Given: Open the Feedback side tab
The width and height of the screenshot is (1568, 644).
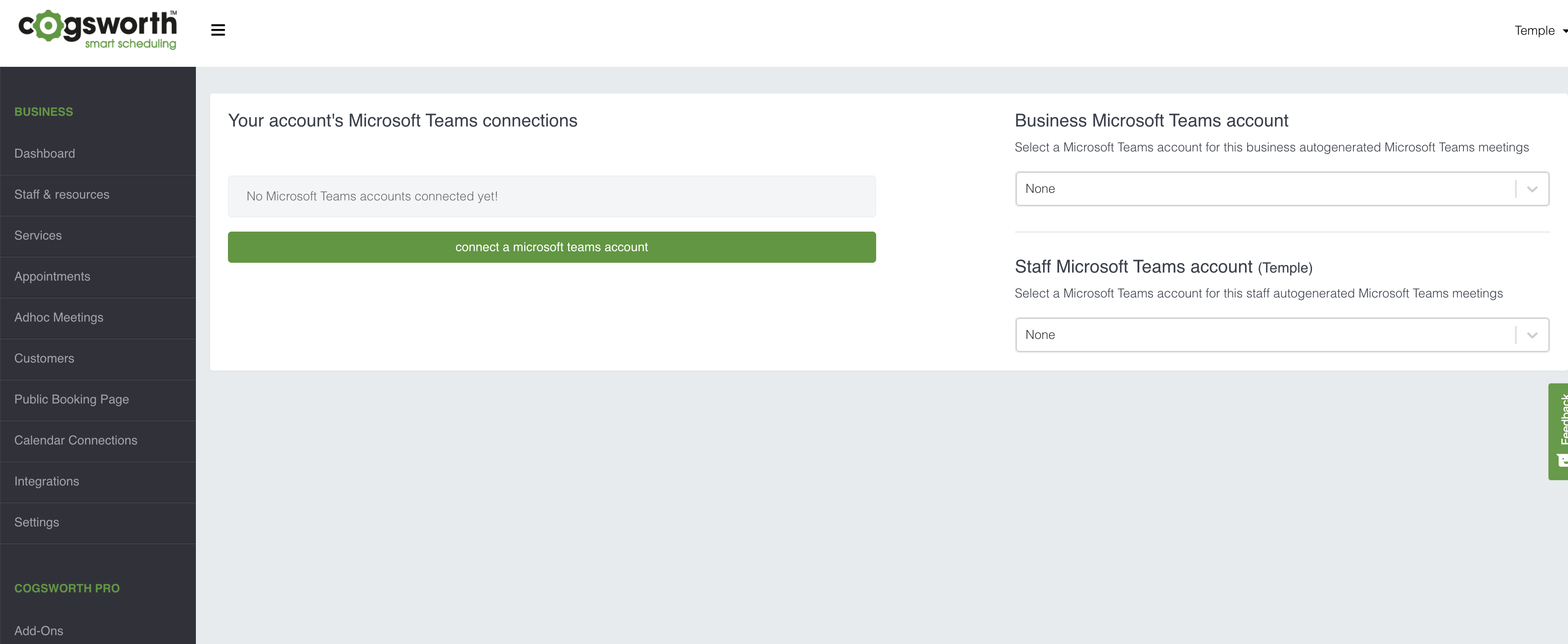Looking at the screenshot, I should pos(1559,431).
